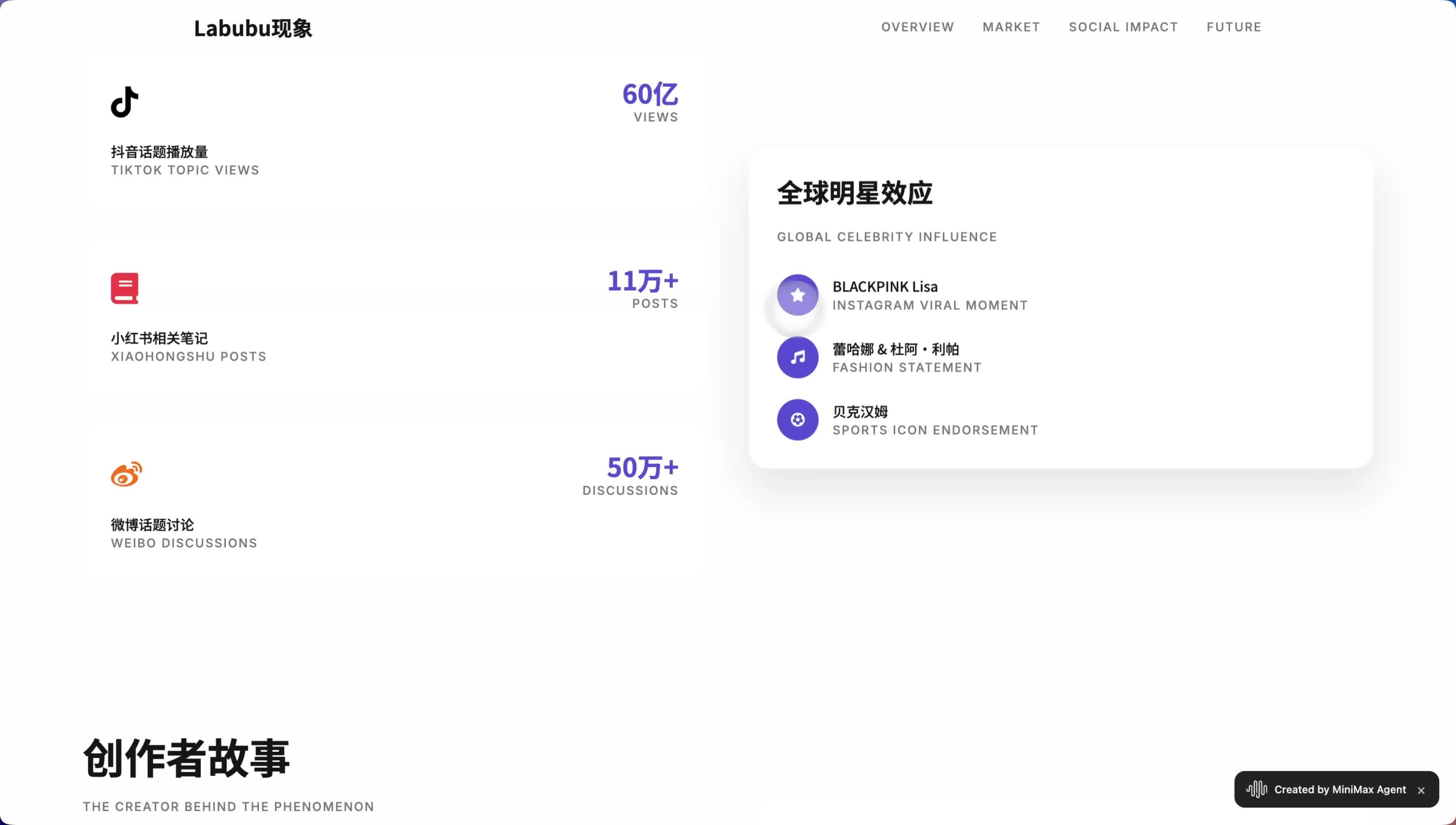Jump to the Future section
The width and height of the screenshot is (1456, 825).
(1233, 27)
